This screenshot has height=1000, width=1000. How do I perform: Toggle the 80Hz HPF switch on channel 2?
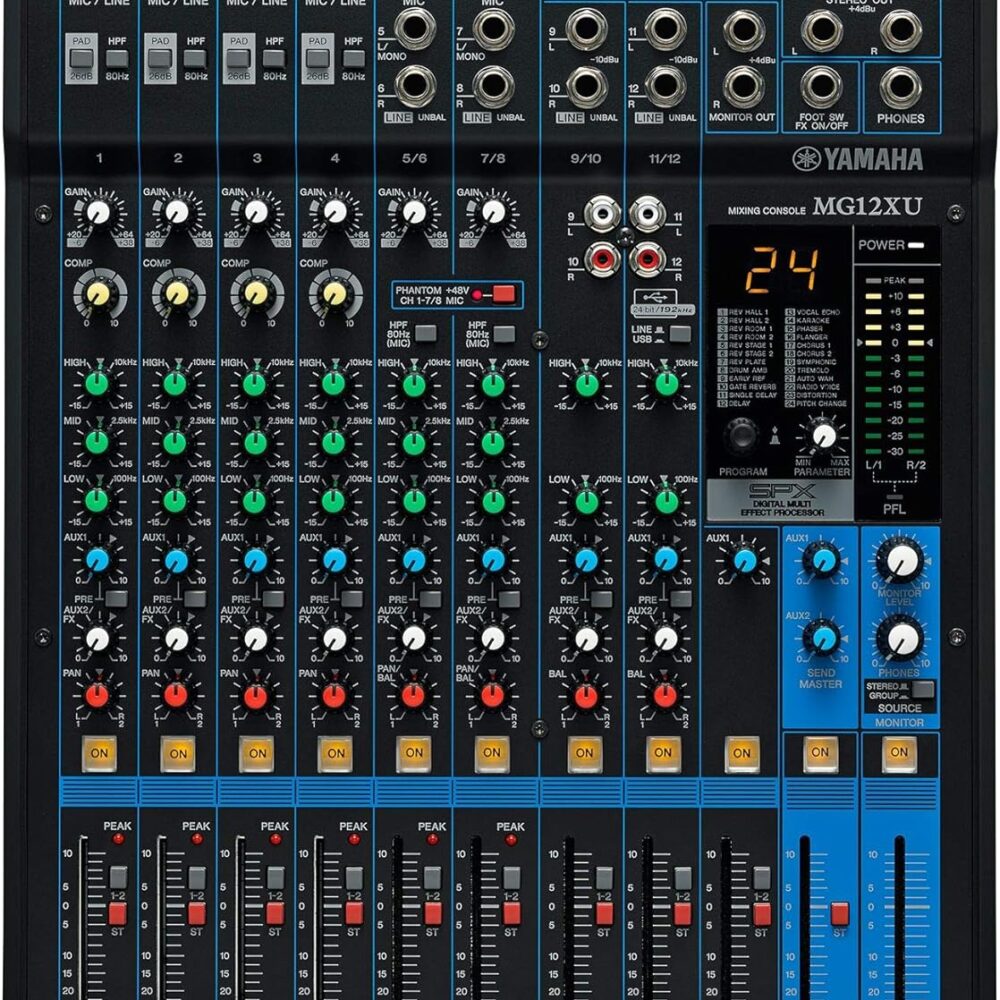(x=195, y=59)
